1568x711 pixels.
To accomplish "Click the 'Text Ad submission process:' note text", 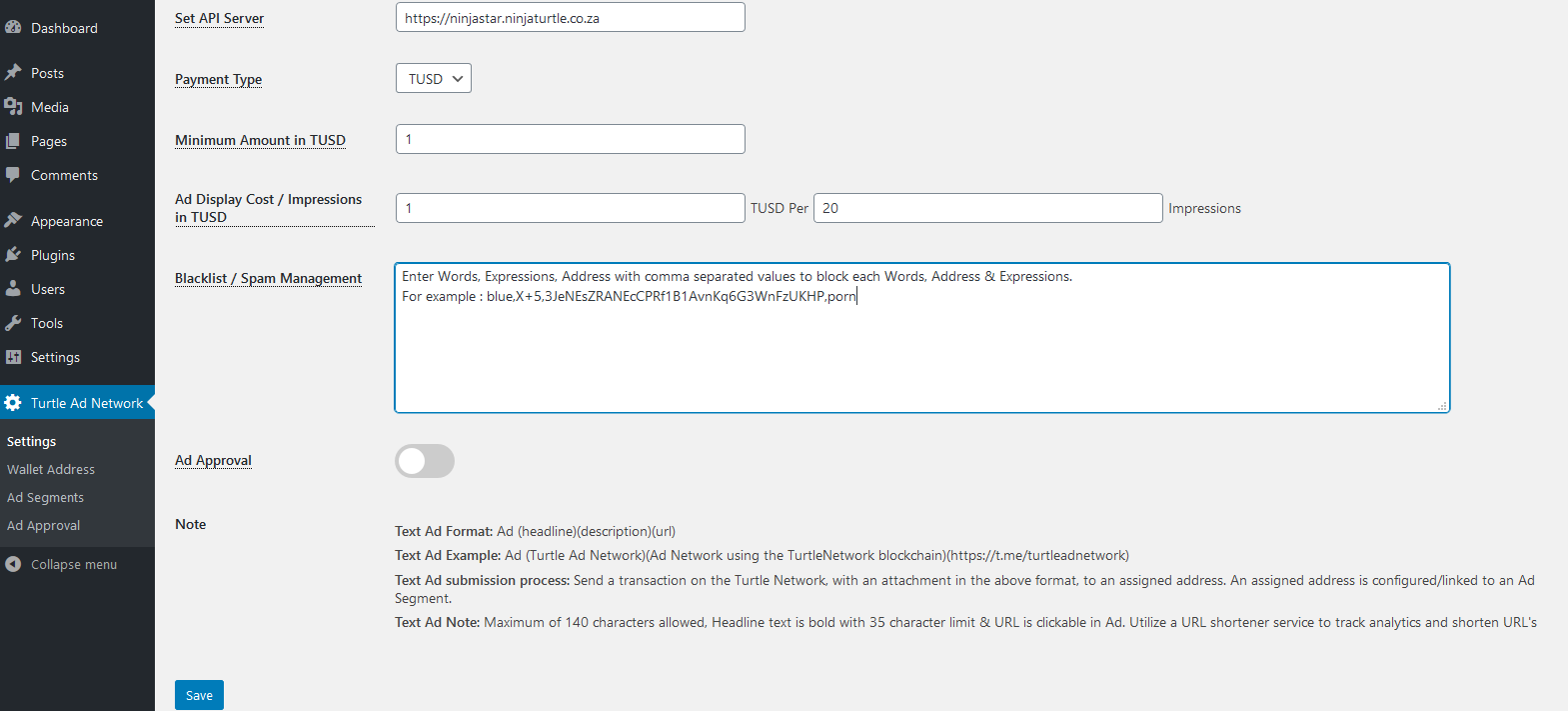I will pos(965,589).
